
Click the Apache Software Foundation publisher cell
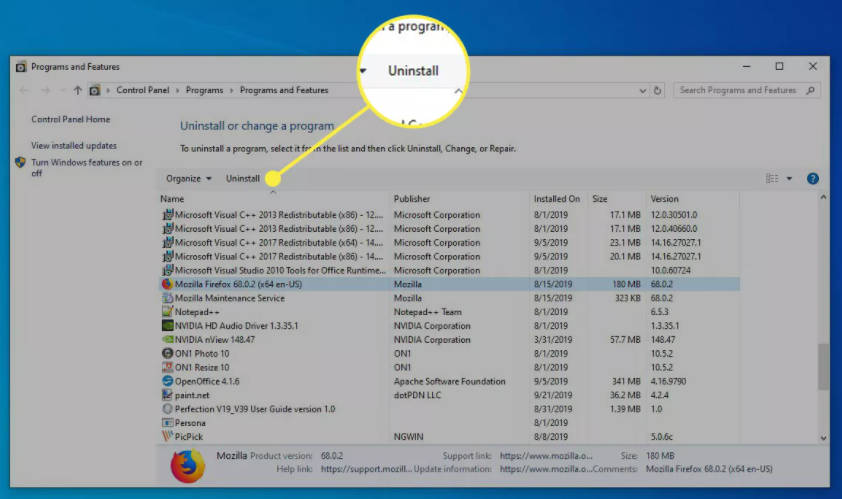coord(449,381)
